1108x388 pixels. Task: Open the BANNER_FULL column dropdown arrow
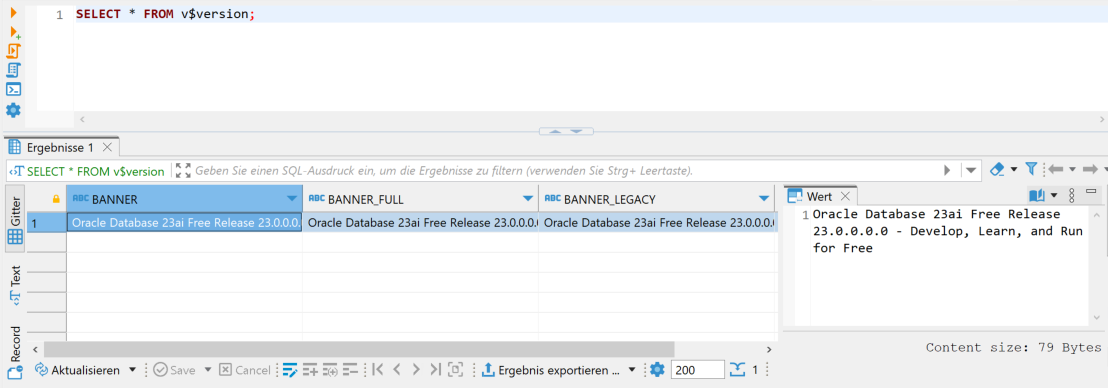tap(528, 199)
